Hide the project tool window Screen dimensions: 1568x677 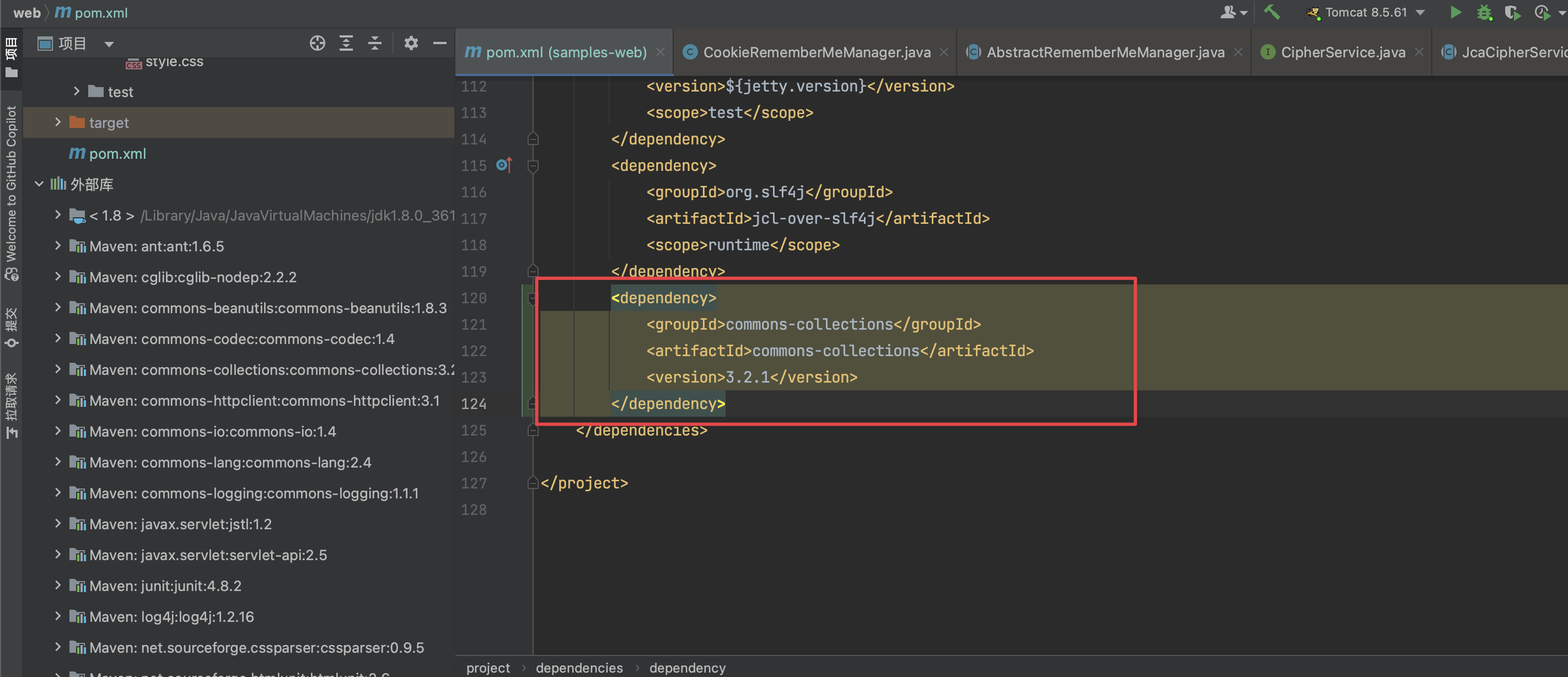click(439, 43)
